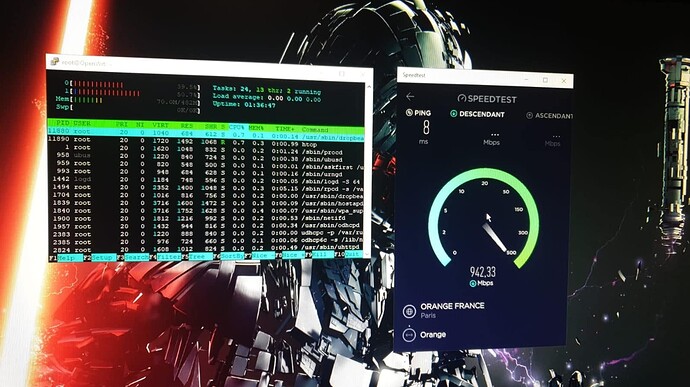This screenshot has height=387, width=690.
Task: Click the back arrow in Speedtest
Action: [x=410, y=96]
